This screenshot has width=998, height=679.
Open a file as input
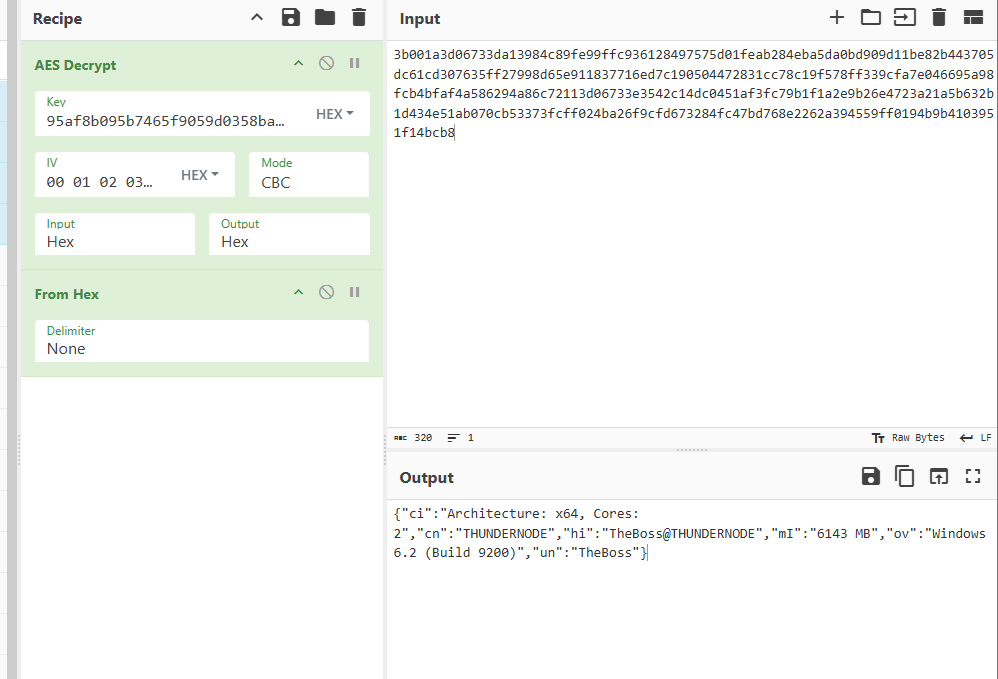point(904,17)
